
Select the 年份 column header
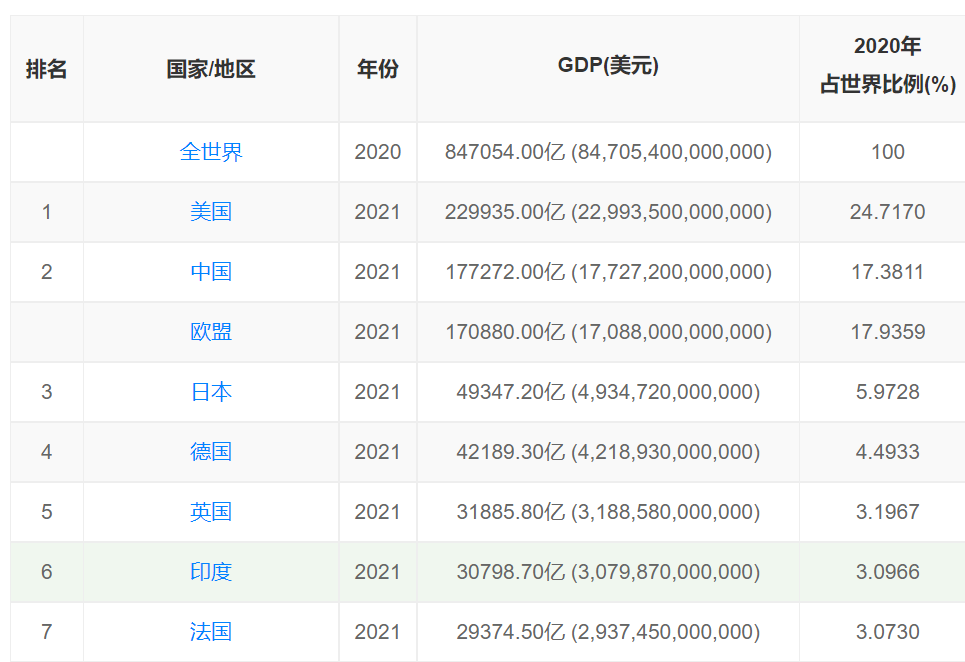point(378,69)
